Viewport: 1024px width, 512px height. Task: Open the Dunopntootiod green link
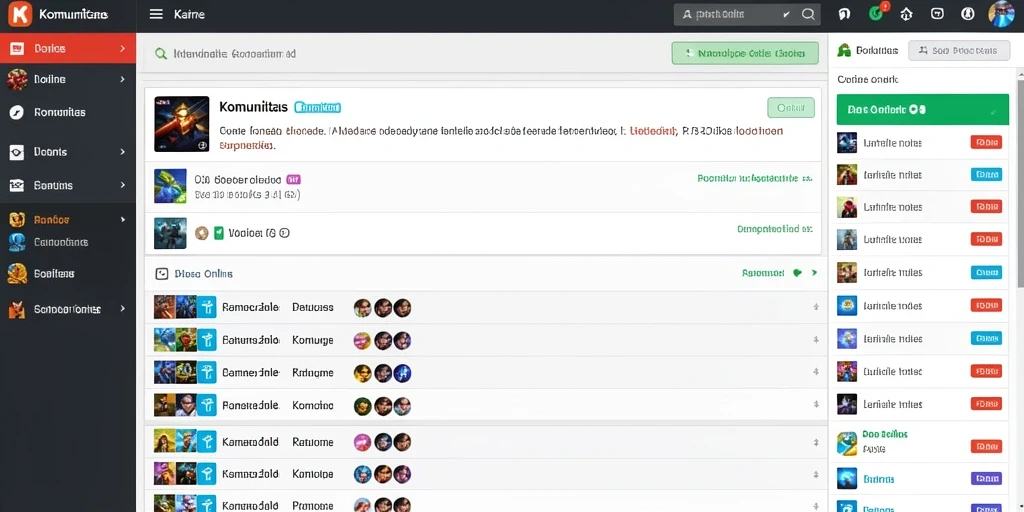click(x=775, y=229)
